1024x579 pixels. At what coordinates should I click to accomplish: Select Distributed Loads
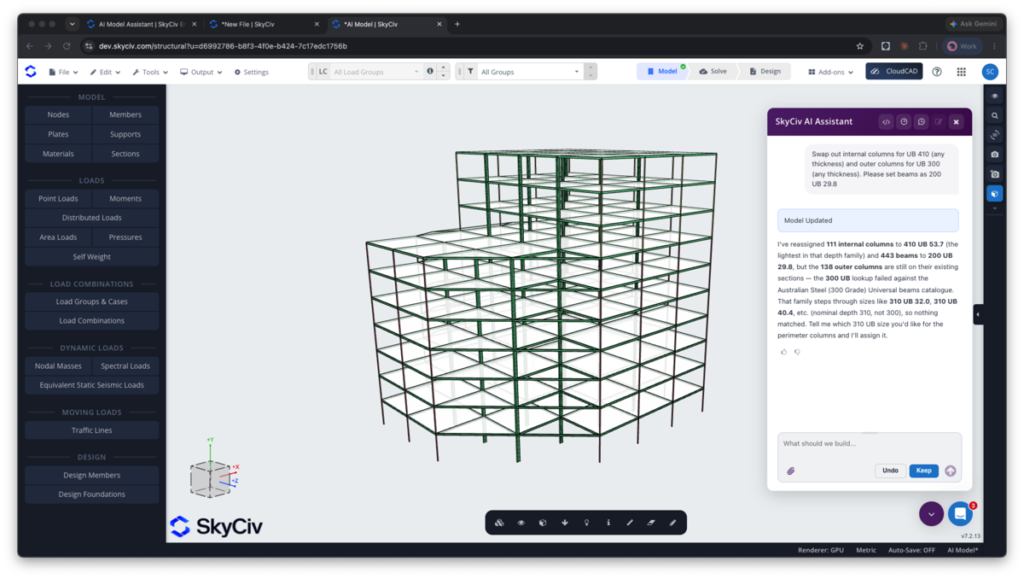click(x=92, y=217)
